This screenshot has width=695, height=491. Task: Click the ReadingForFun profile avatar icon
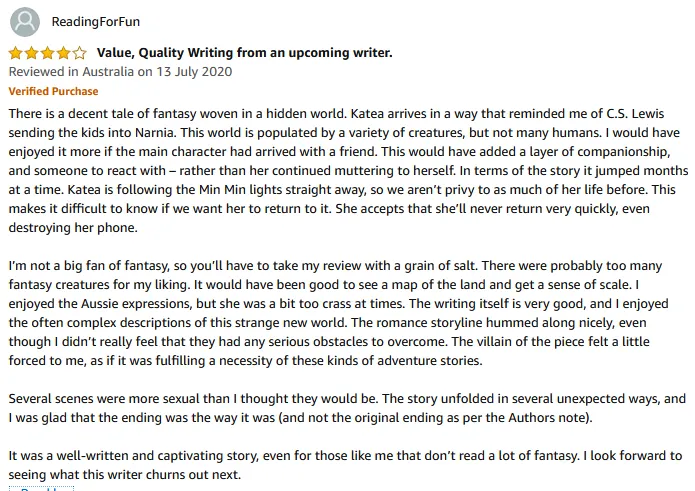pos(25,22)
